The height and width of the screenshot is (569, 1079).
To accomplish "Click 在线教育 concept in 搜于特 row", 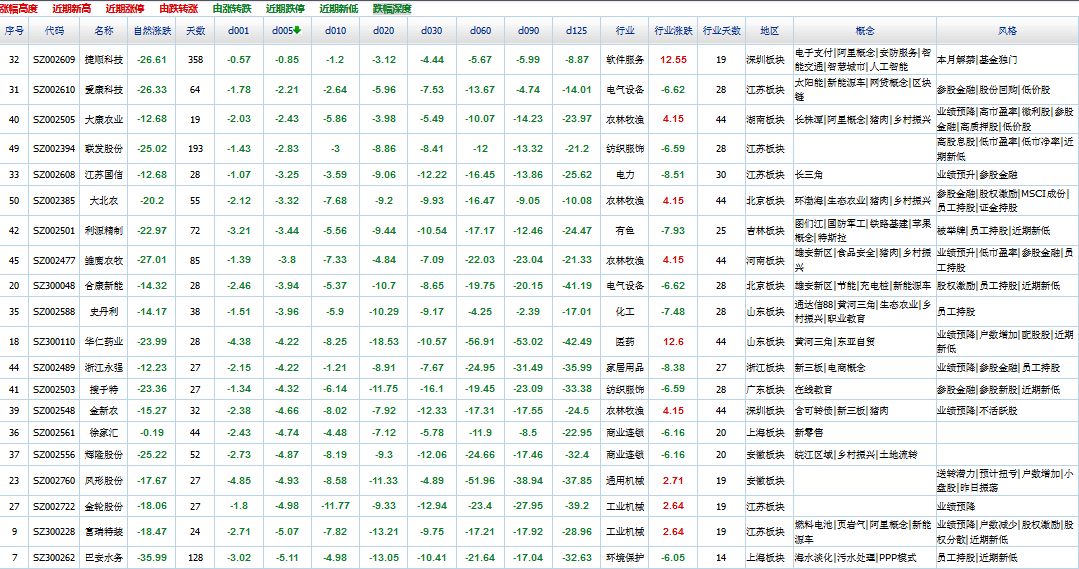I will pyautogui.click(x=813, y=389).
